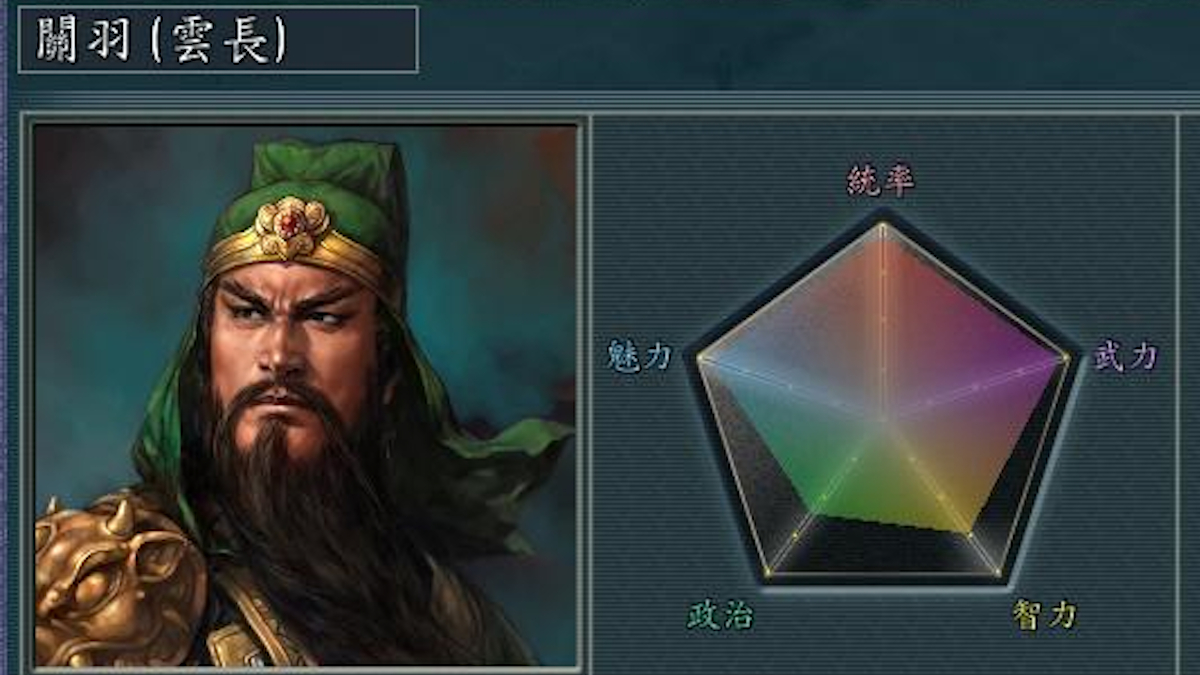Click the 關羽 (雲長) name box
Viewport: 1200px width, 675px height.
coord(218,39)
